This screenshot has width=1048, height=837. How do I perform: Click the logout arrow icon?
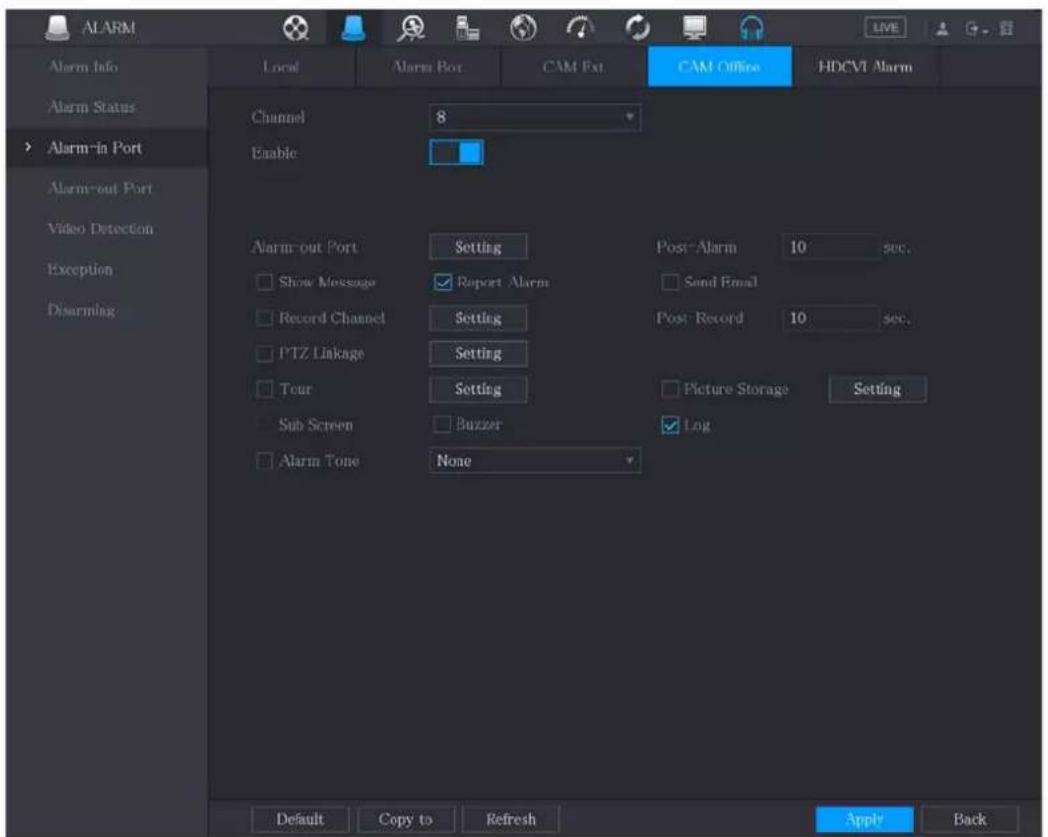click(x=974, y=29)
